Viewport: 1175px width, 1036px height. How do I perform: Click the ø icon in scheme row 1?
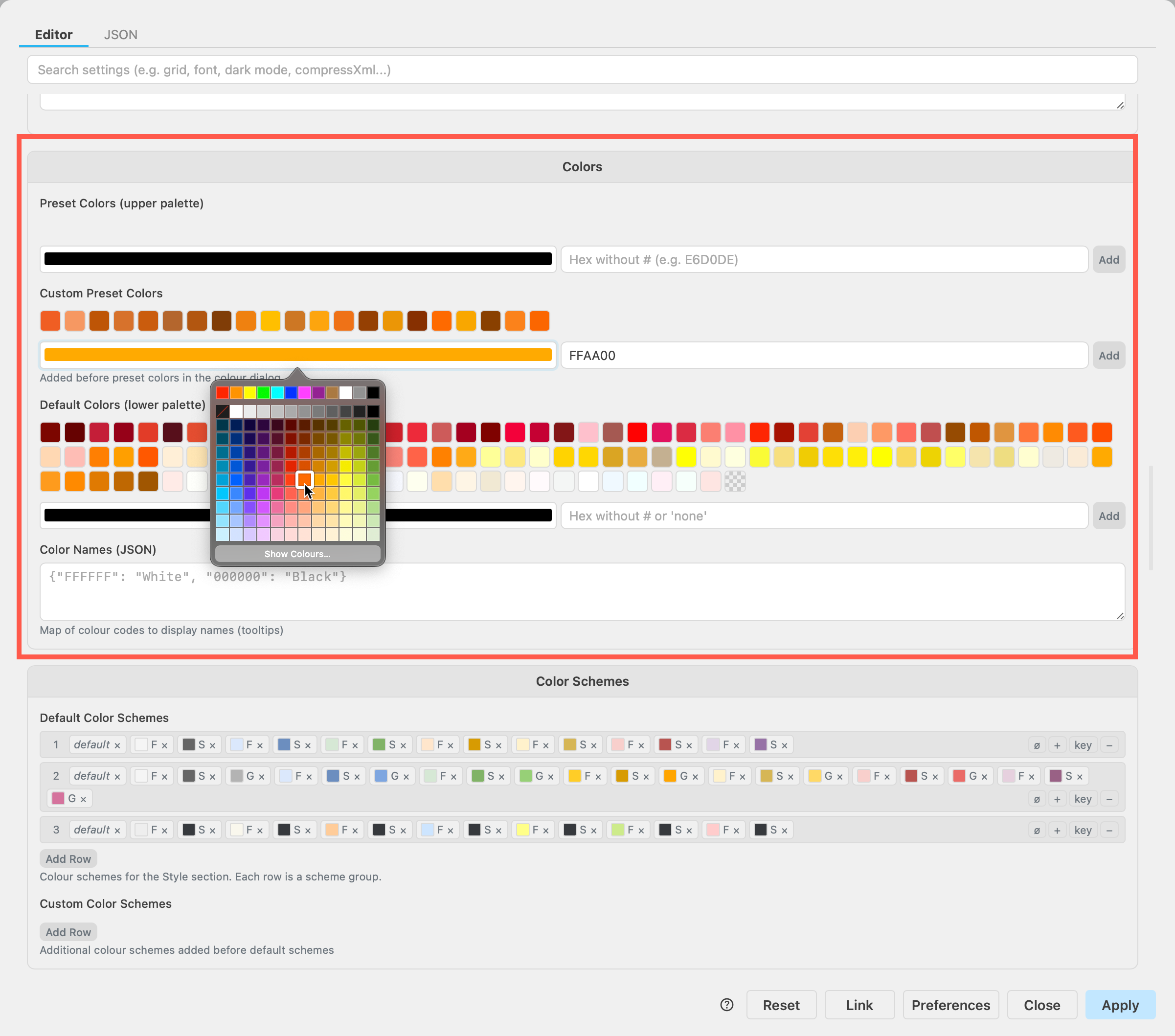[1037, 745]
